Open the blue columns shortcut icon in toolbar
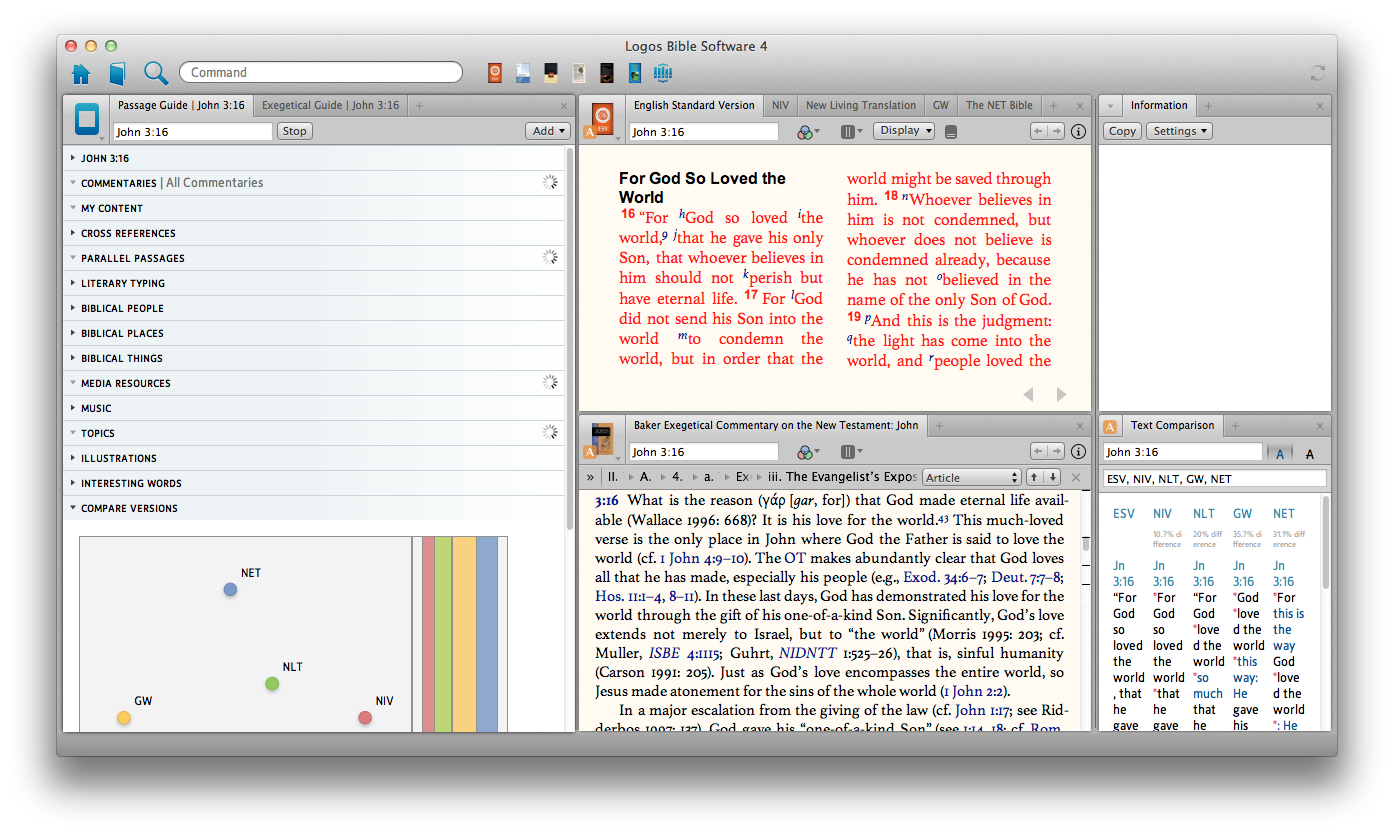The height and width of the screenshot is (835, 1394). [x=663, y=72]
